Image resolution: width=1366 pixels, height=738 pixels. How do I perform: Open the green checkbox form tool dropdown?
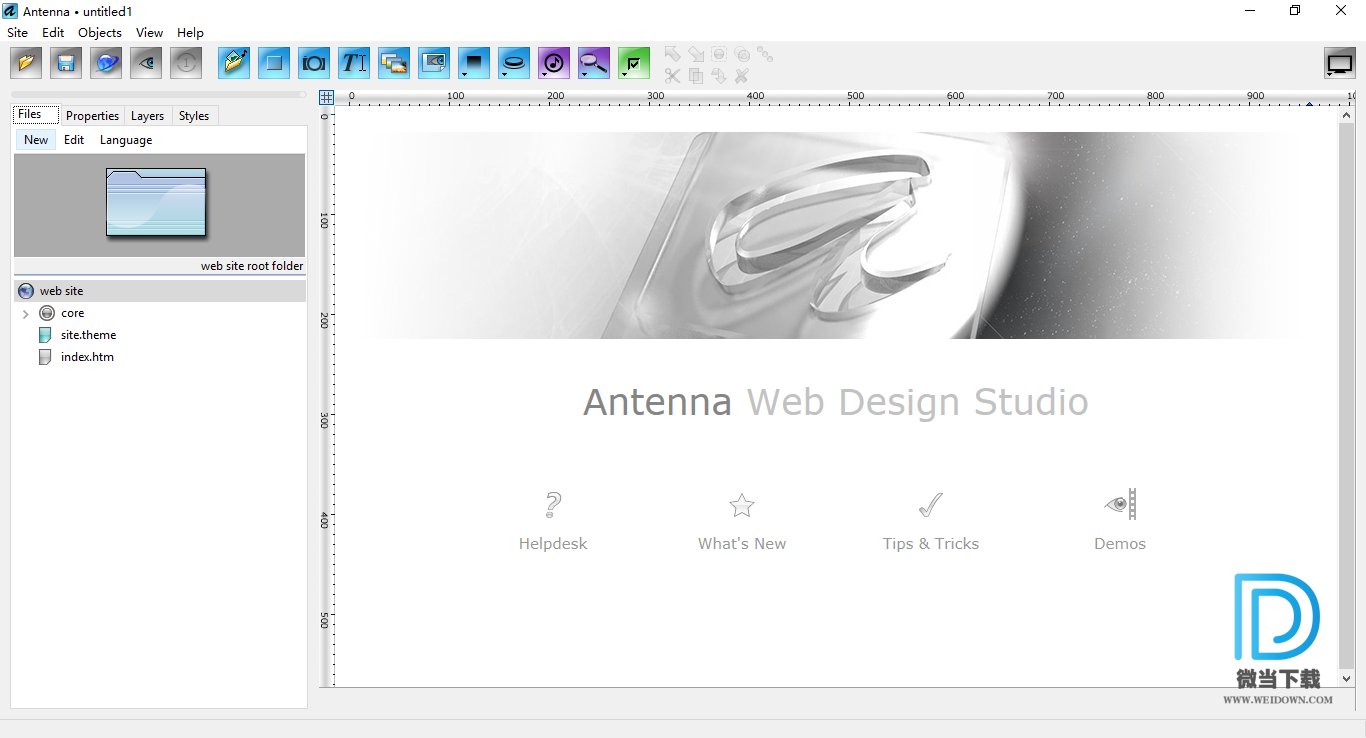click(x=634, y=63)
